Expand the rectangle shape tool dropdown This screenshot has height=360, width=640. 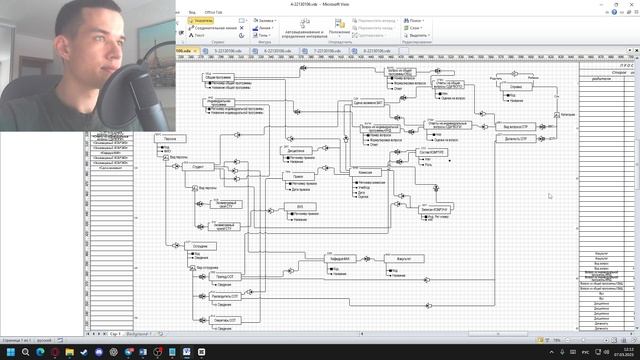pyautogui.click(x=246, y=20)
